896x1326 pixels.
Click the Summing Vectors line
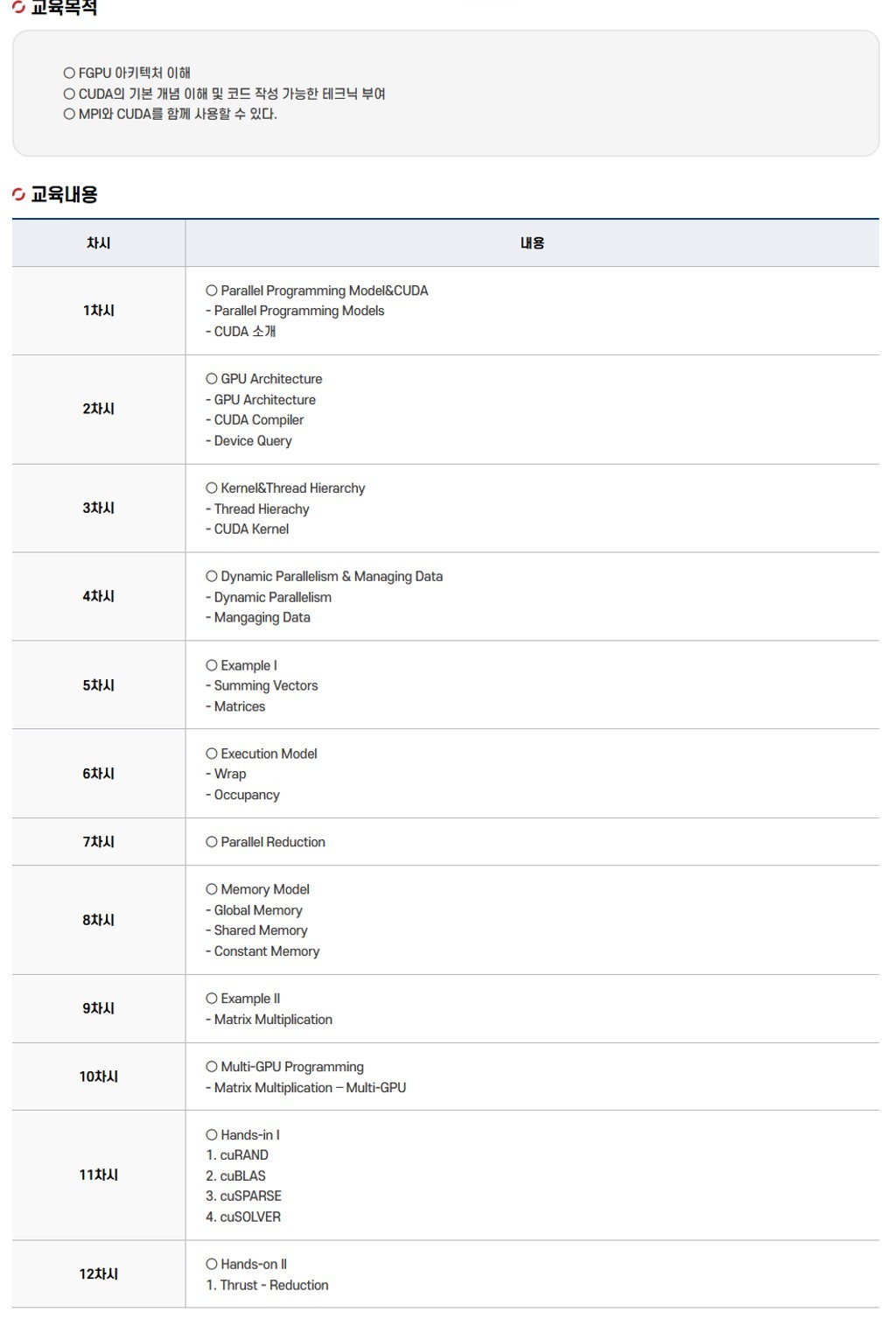[x=265, y=686]
